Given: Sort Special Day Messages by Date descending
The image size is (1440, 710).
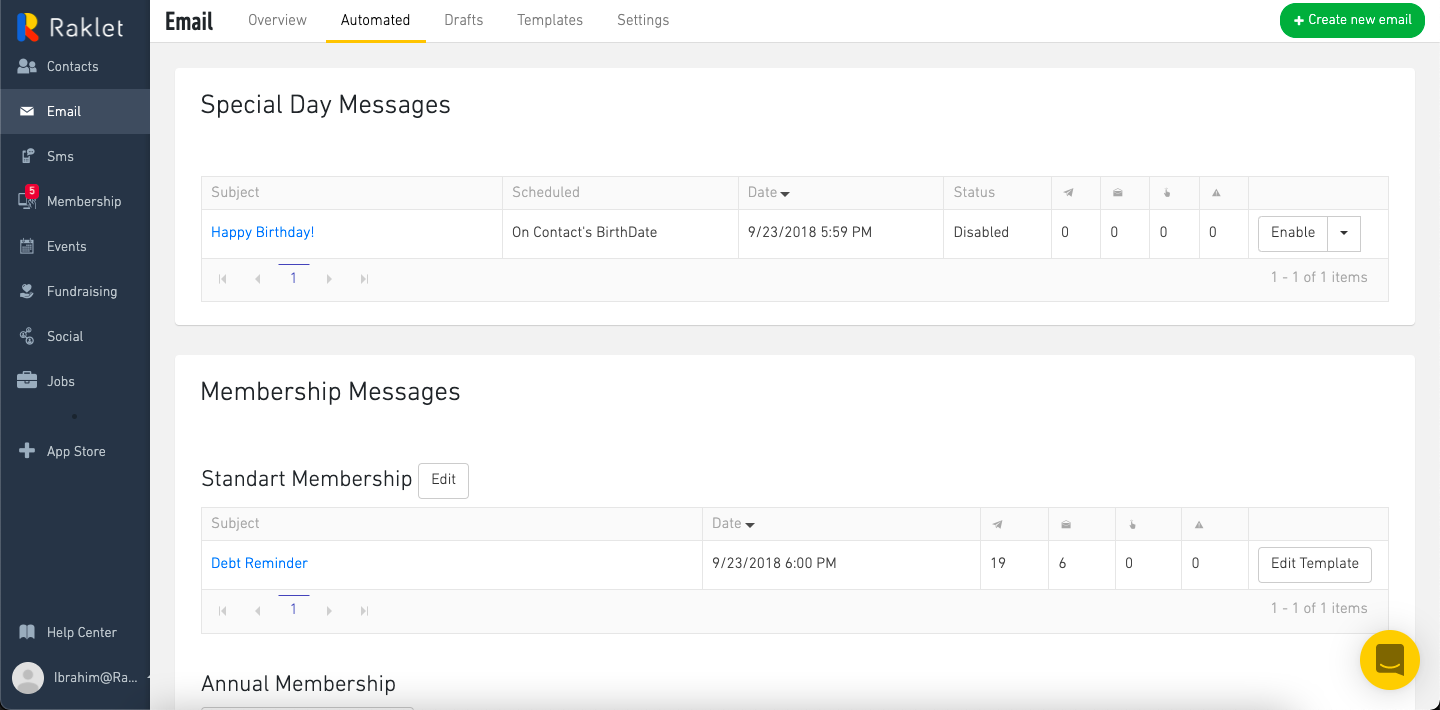Looking at the screenshot, I should (768, 192).
